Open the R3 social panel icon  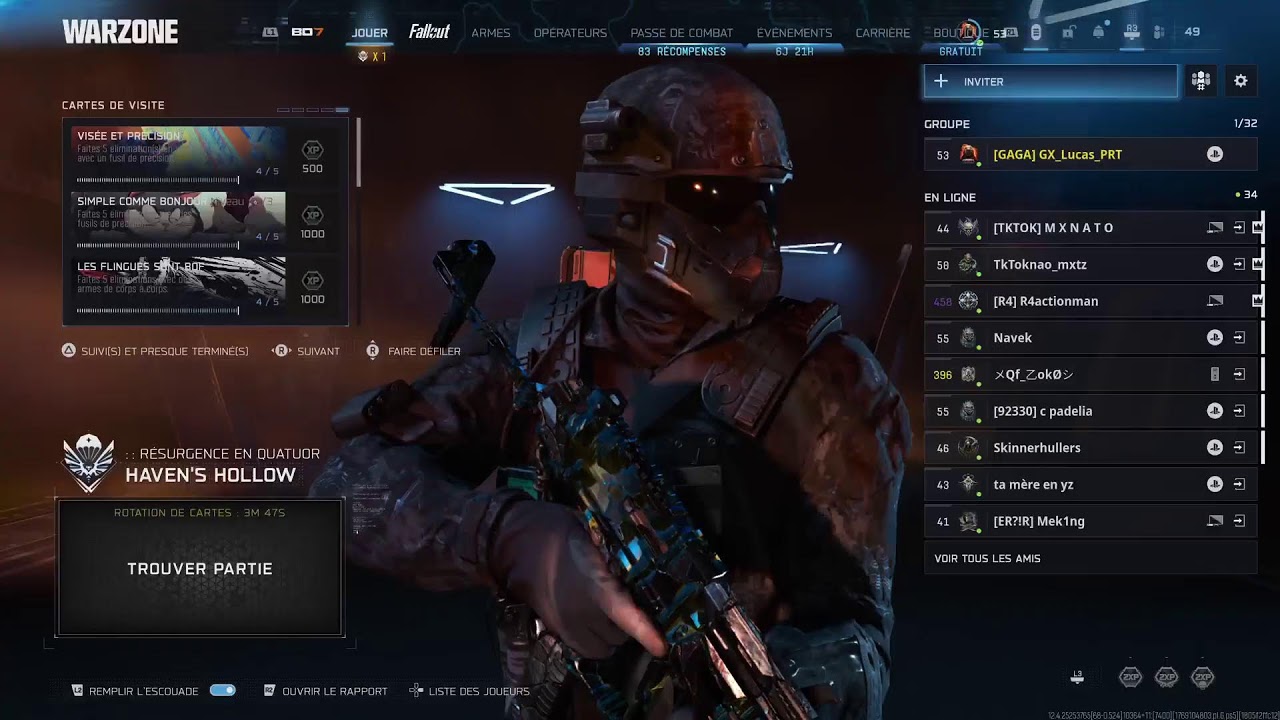1132,33
